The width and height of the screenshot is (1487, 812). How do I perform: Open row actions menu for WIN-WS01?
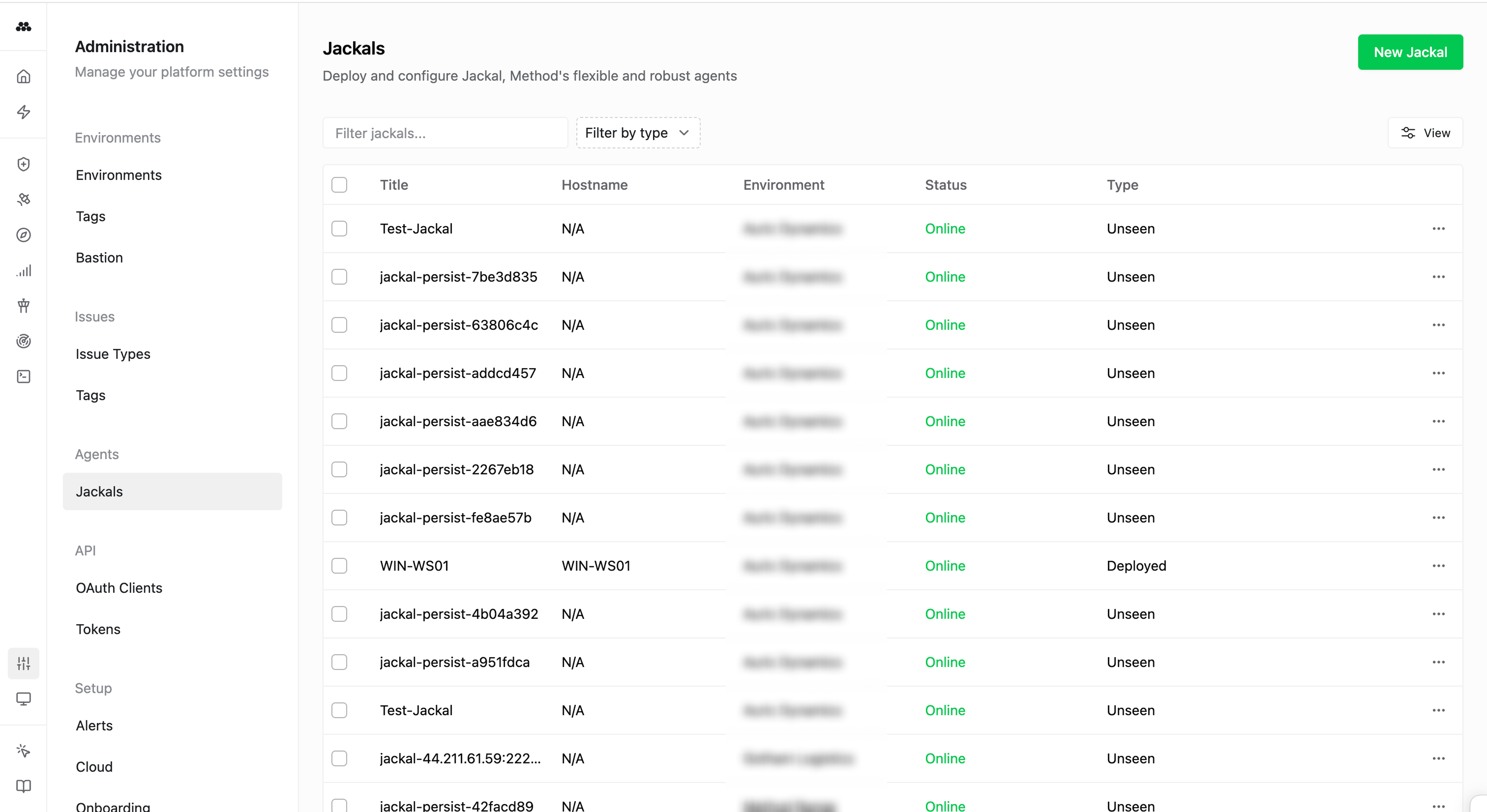[x=1438, y=566]
